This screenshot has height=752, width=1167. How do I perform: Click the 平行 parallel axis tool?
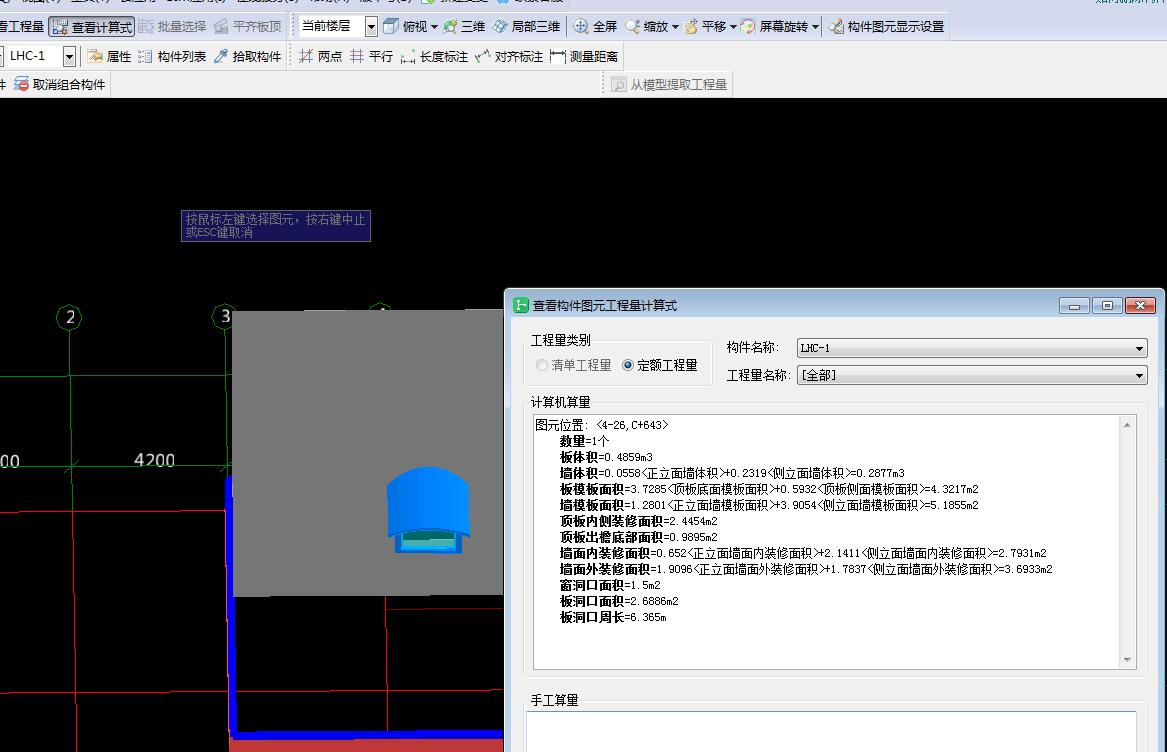tap(371, 57)
